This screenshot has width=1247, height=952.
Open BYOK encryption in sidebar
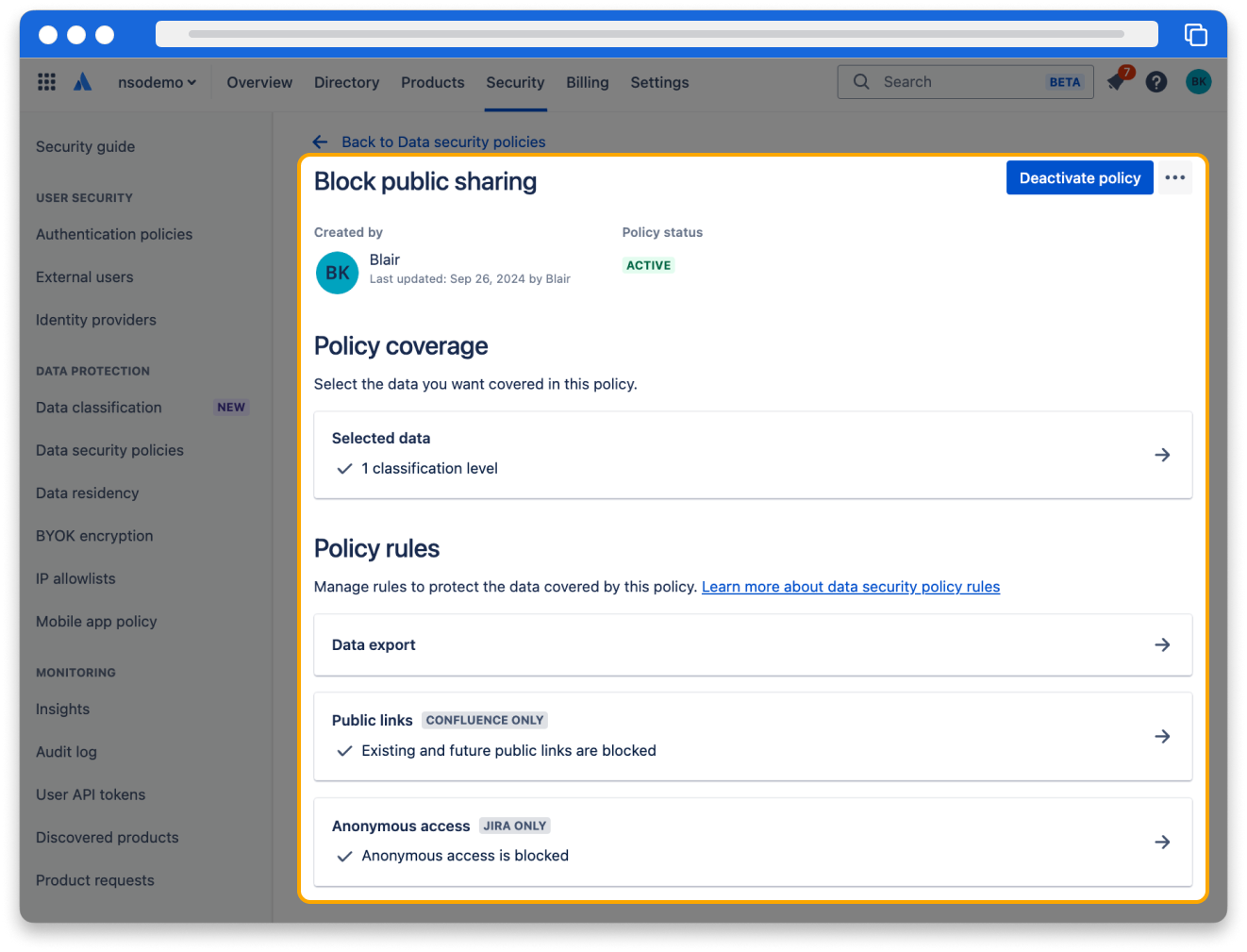[94, 536]
